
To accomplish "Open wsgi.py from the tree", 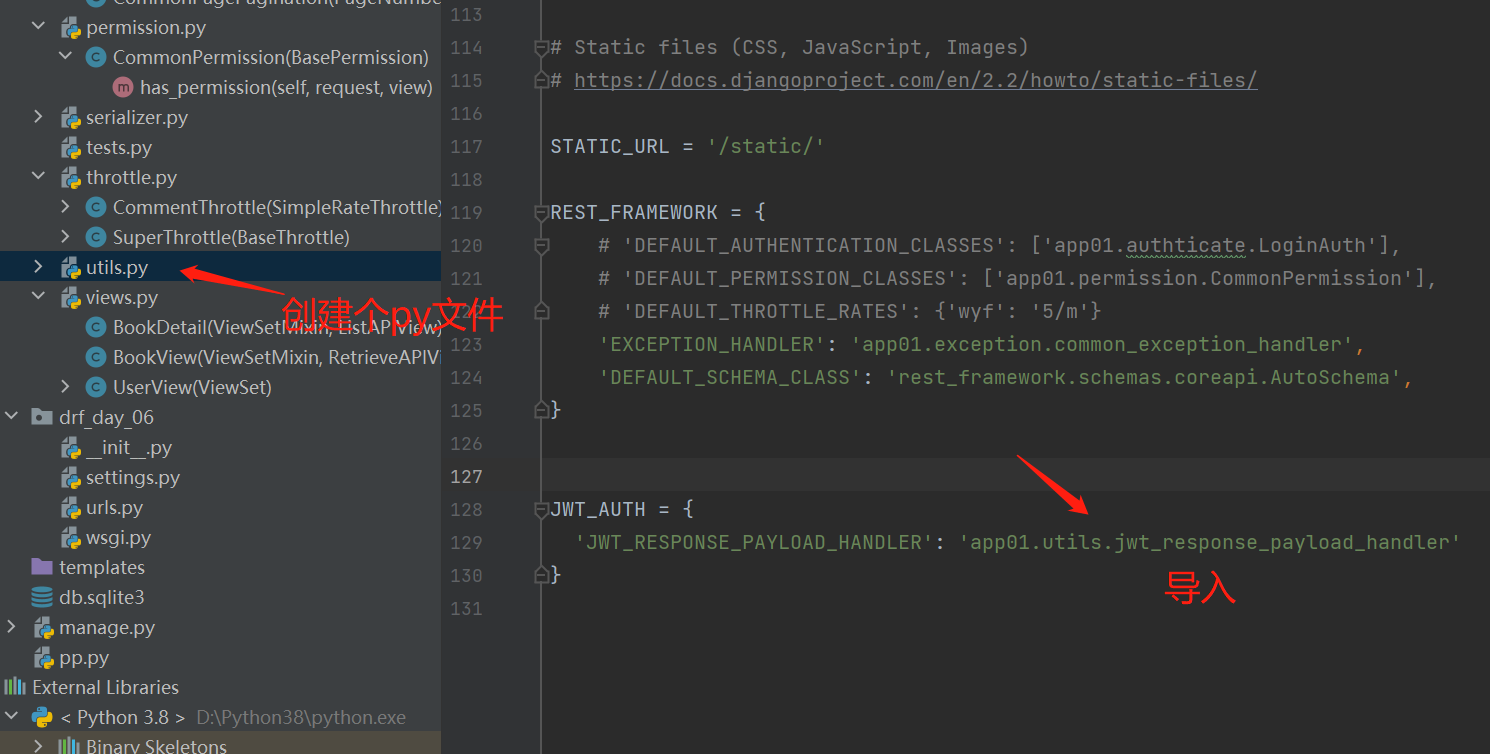I will pos(118,537).
